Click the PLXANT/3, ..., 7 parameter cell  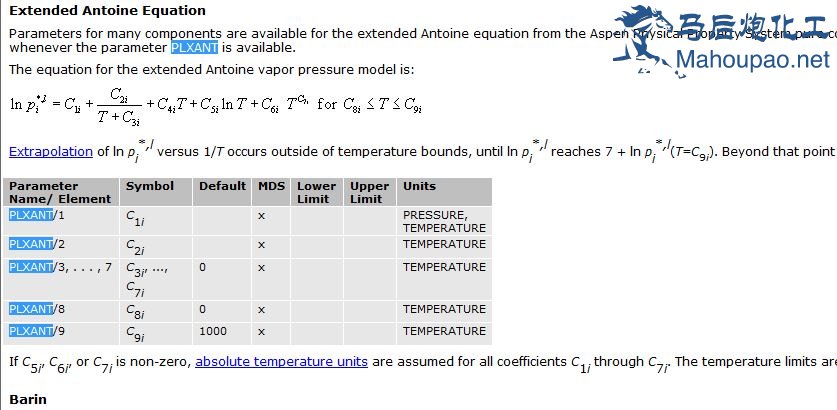[60, 267]
